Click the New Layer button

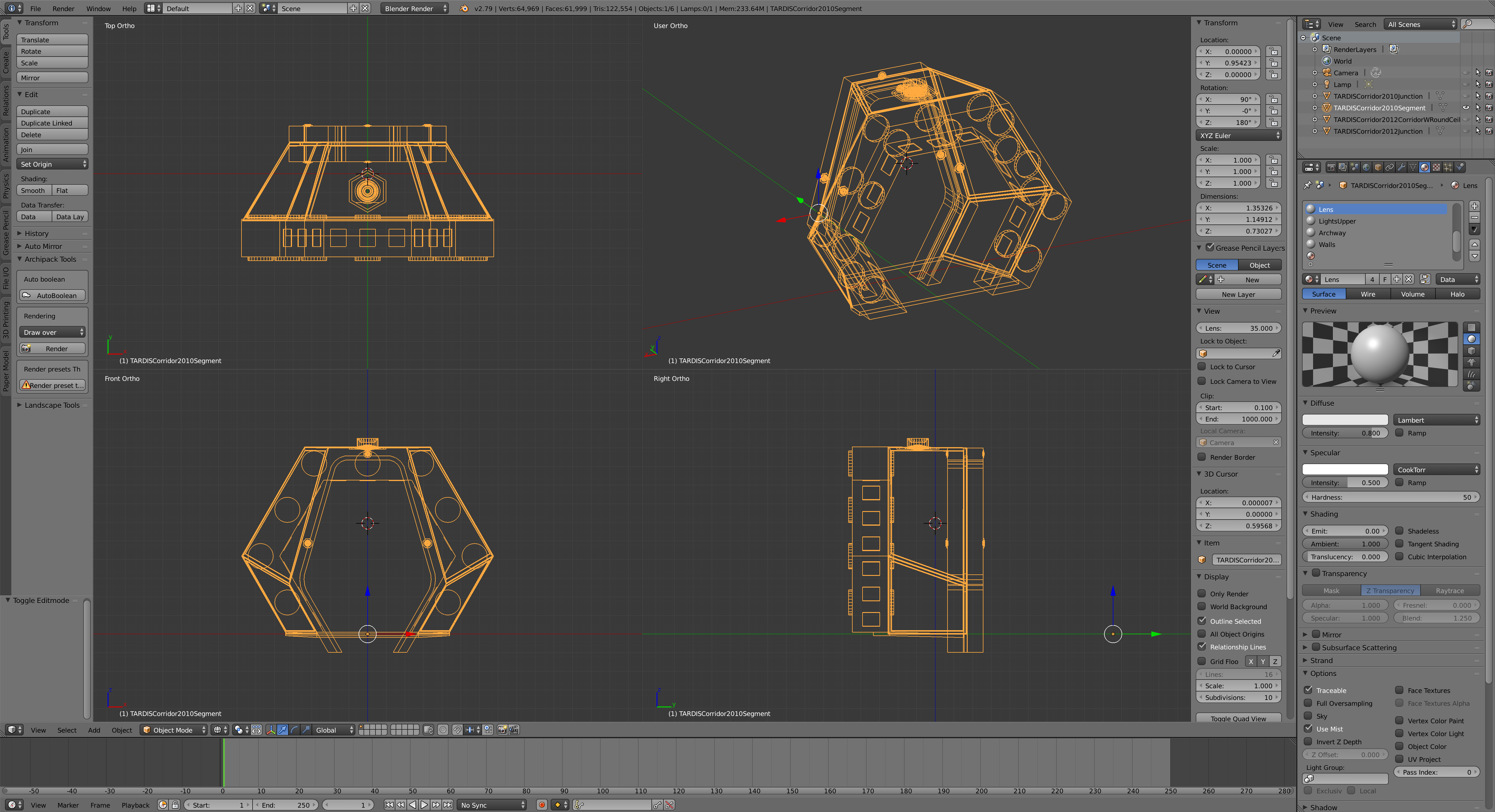[x=1238, y=294]
